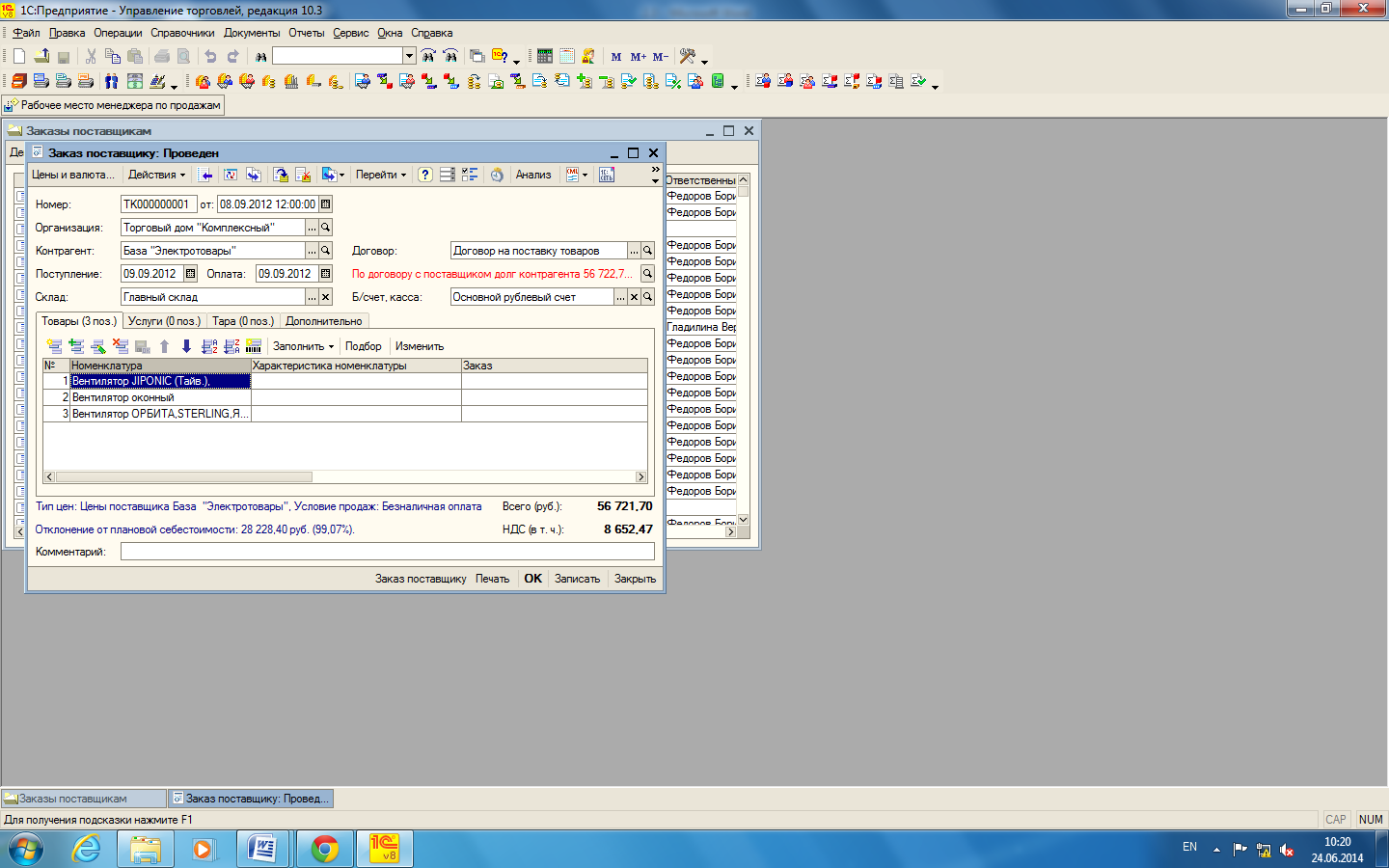The image size is (1389, 868).
Task: Sort the goods rows descending Z-A
Action: (231, 346)
